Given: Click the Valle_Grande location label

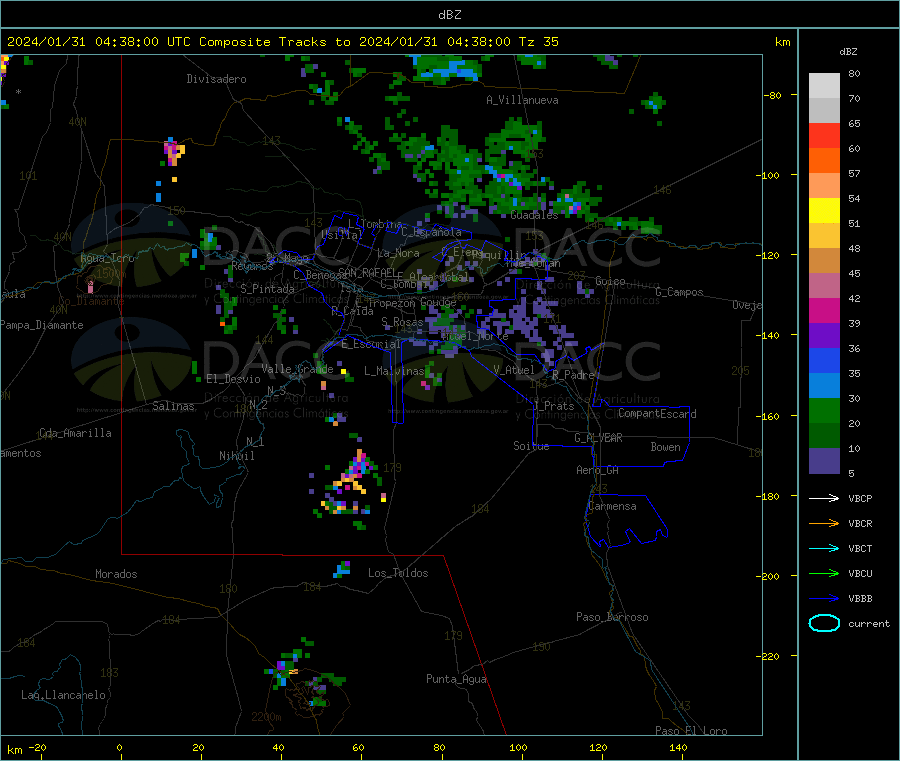Looking at the screenshot, I should (297, 369).
